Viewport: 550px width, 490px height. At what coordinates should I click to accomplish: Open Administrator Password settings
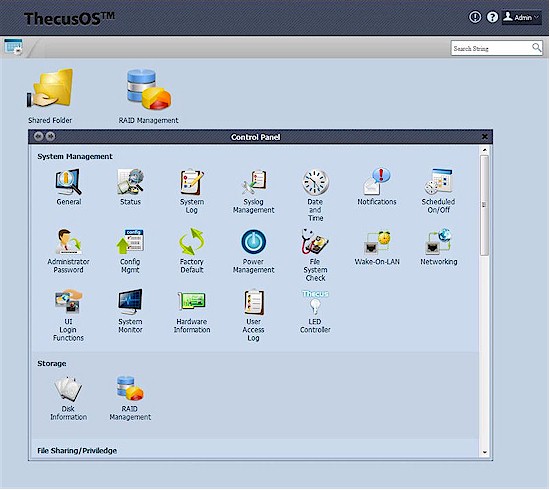tap(68, 251)
